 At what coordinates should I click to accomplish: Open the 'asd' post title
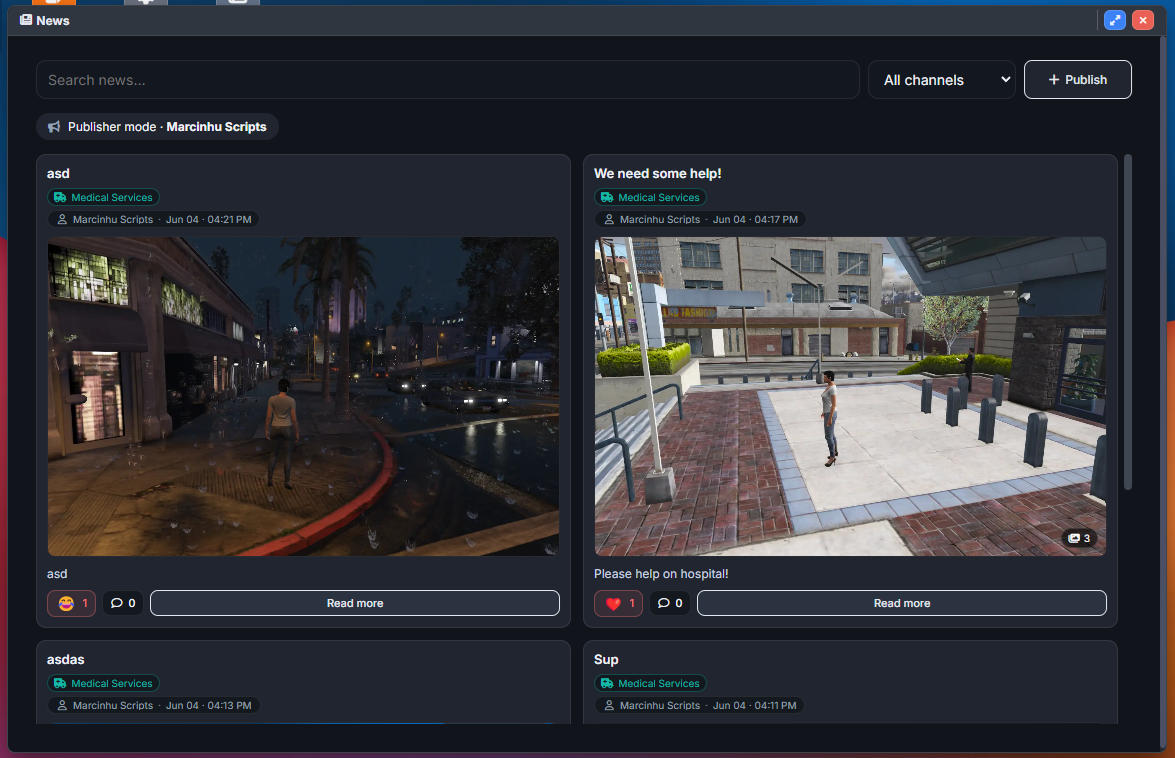click(58, 174)
